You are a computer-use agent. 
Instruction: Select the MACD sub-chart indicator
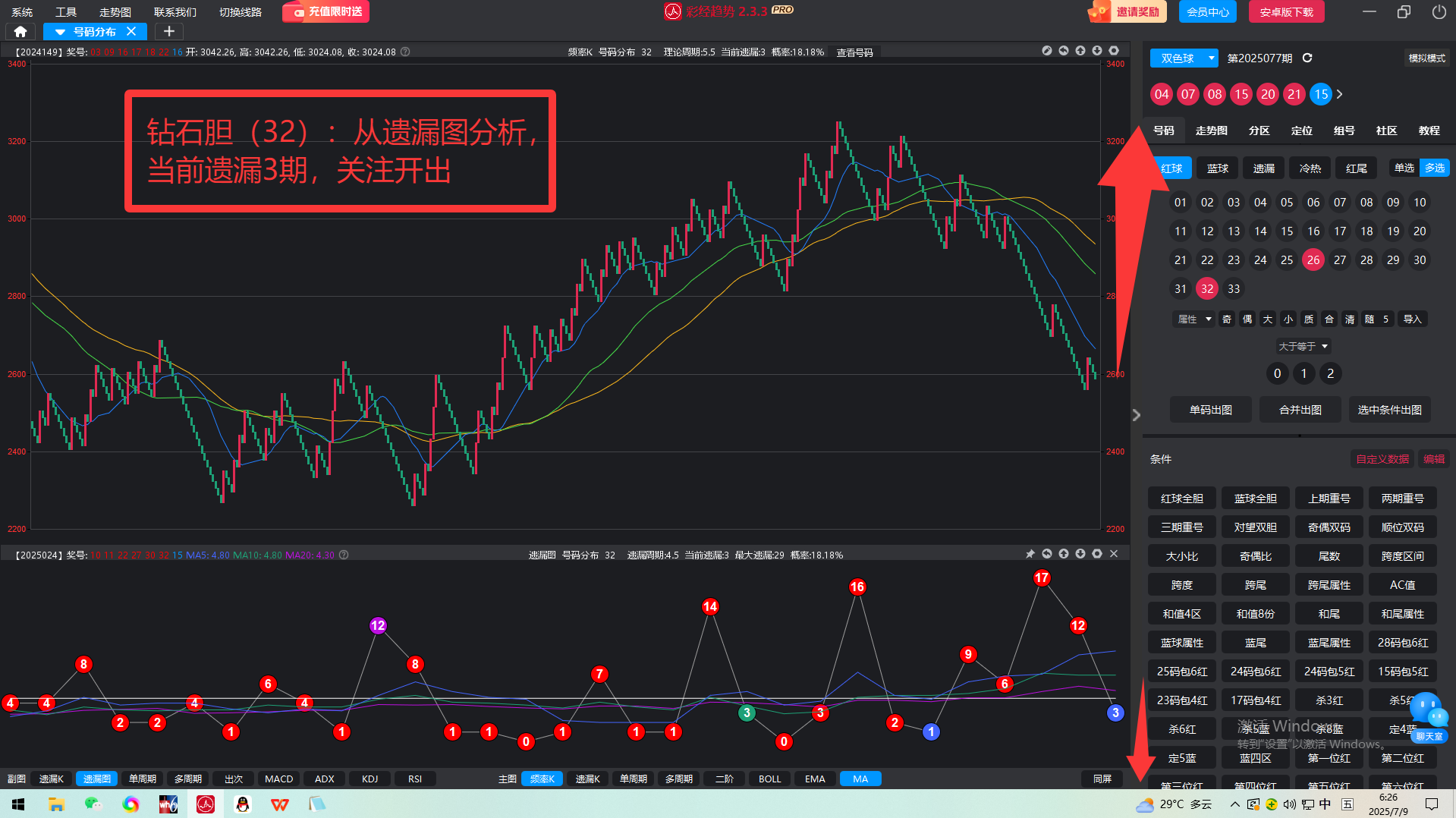[x=278, y=779]
